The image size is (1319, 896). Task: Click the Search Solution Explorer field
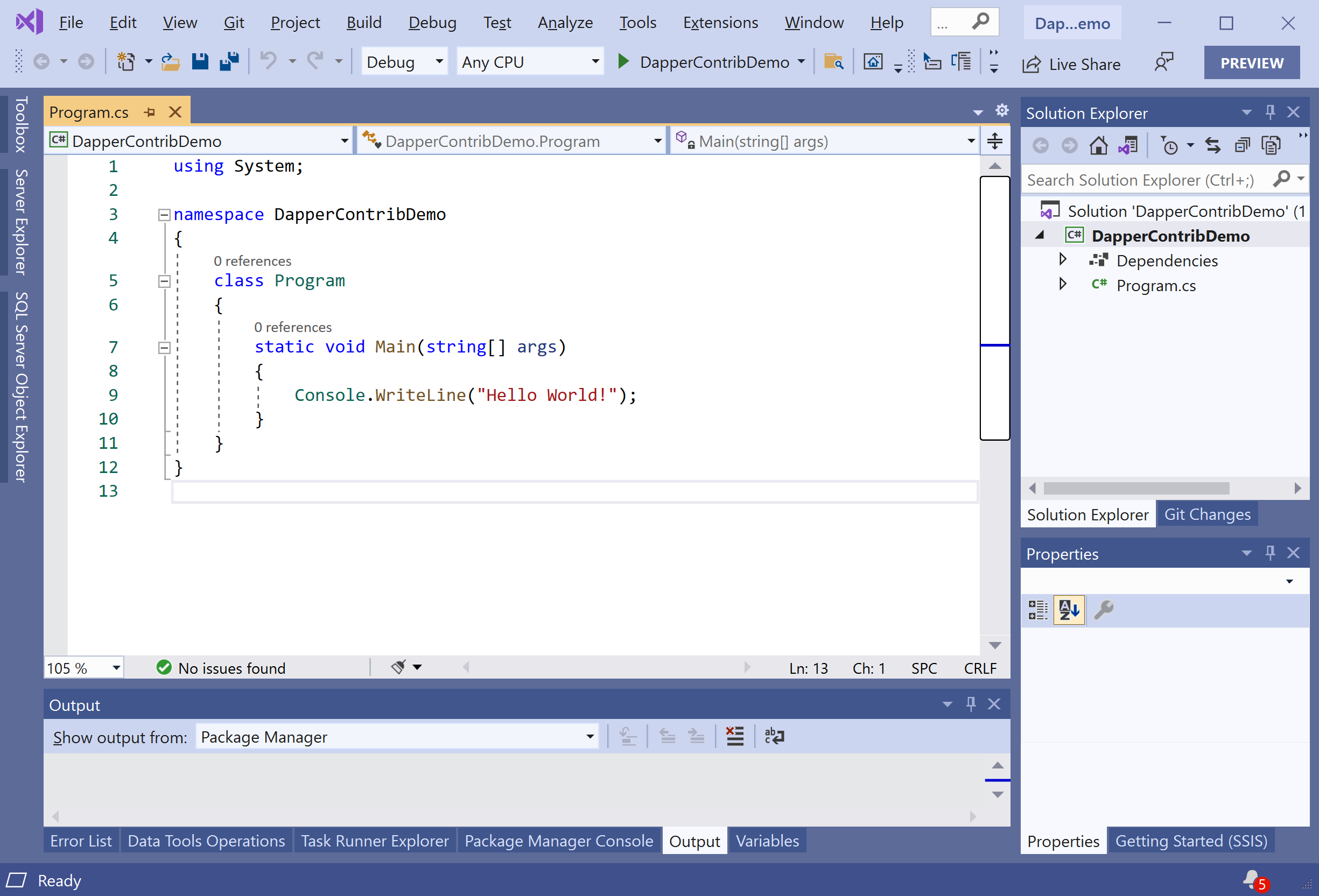point(1147,180)
